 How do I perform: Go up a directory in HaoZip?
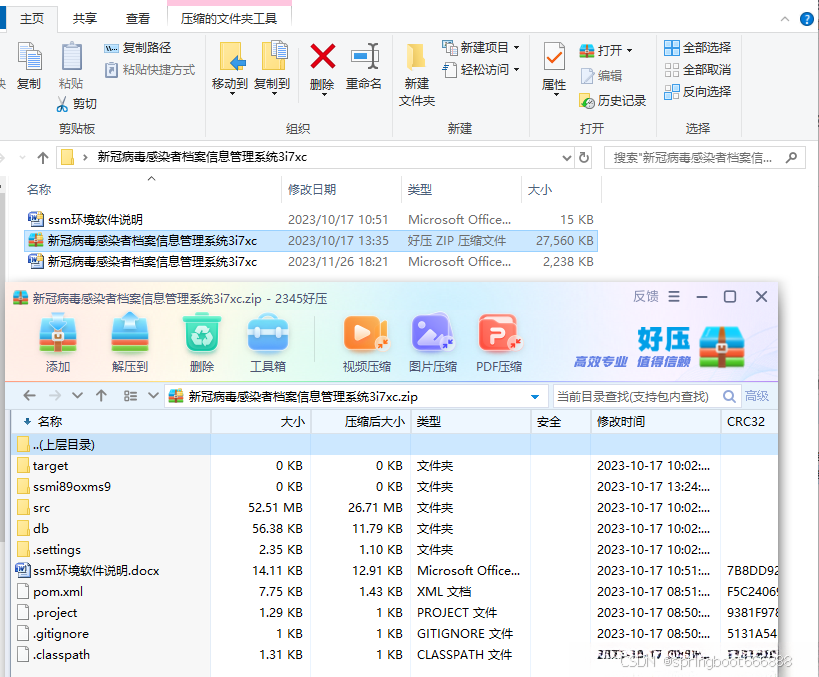101,396
